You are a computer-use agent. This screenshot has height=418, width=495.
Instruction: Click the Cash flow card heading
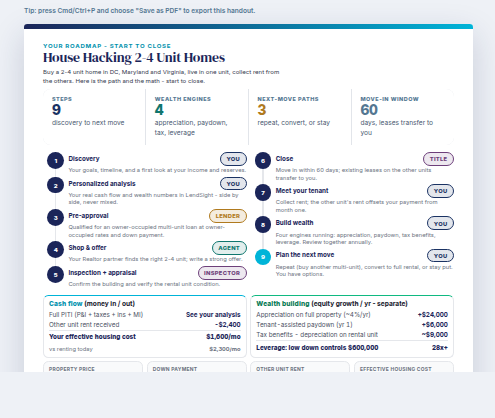tap(92, 304)
